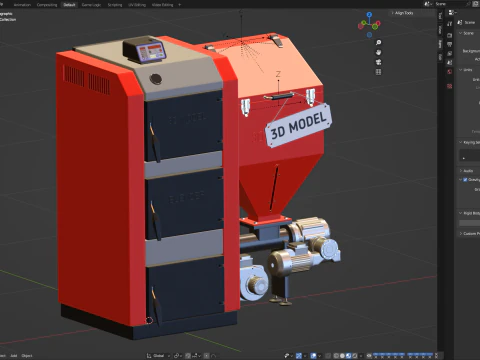This screenshot has width=480, height=360.
Task: Switch to the Game Logic workspace tab
Action: pyautogui.click(x=91, y=5)
